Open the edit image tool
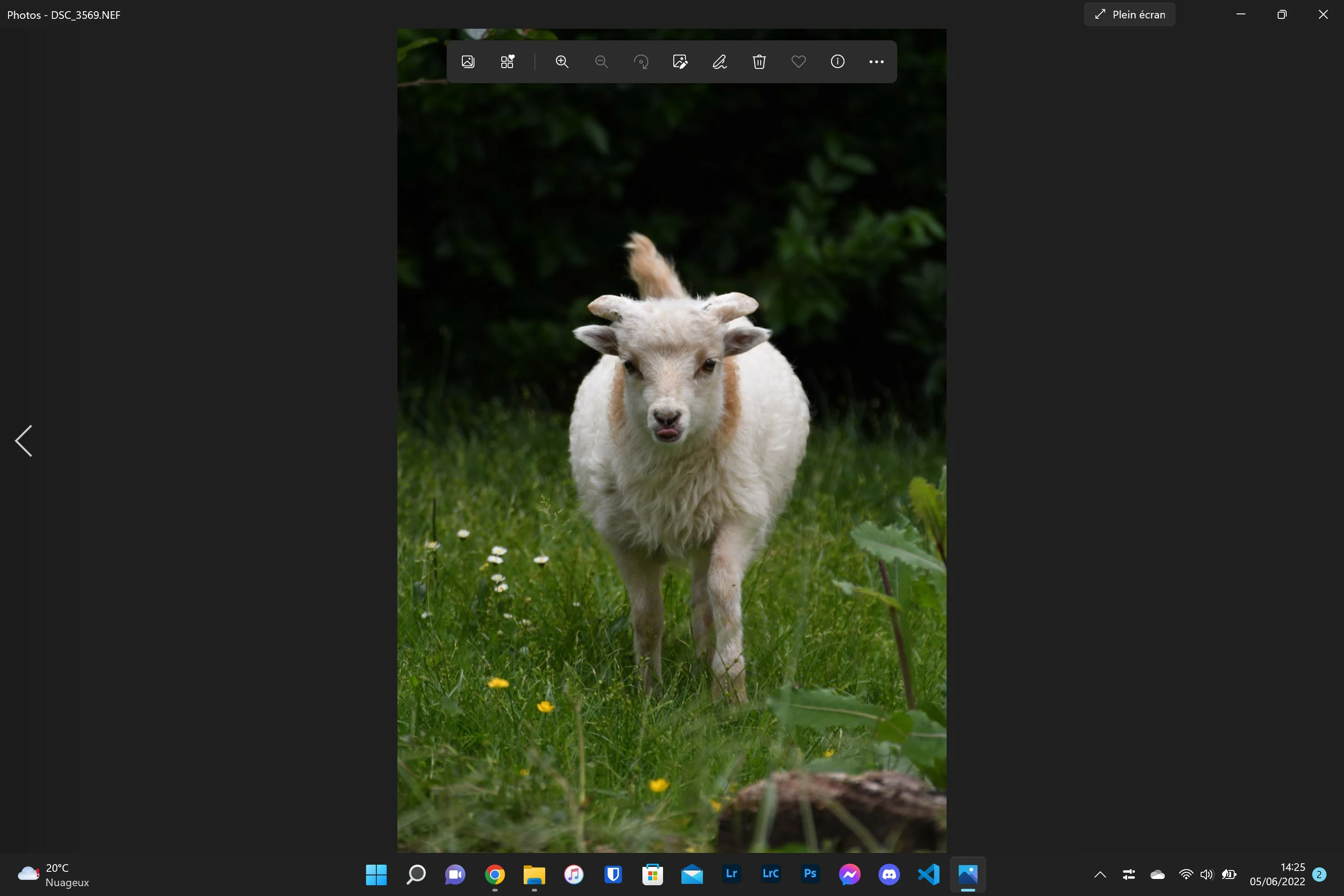 [x=680, y=62]
